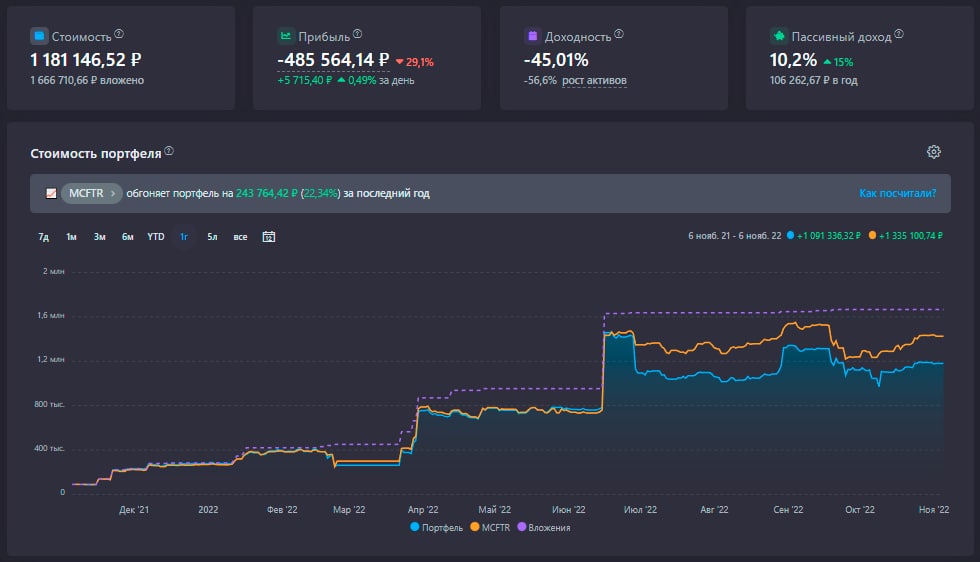Click help icon next to Прибыль
The width and height of the screenshot is (980, 562).
358,34
